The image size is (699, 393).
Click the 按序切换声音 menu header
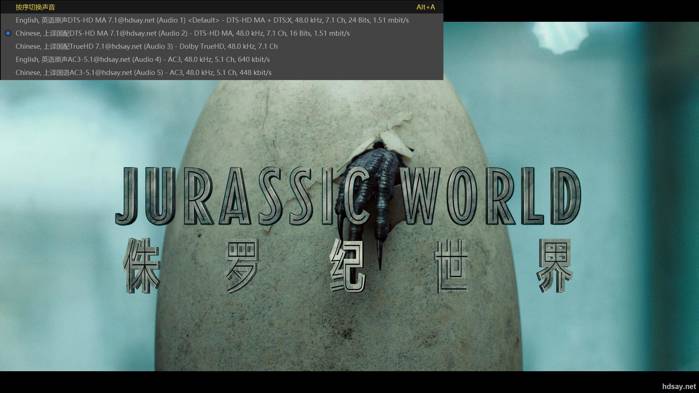[35, 7]
